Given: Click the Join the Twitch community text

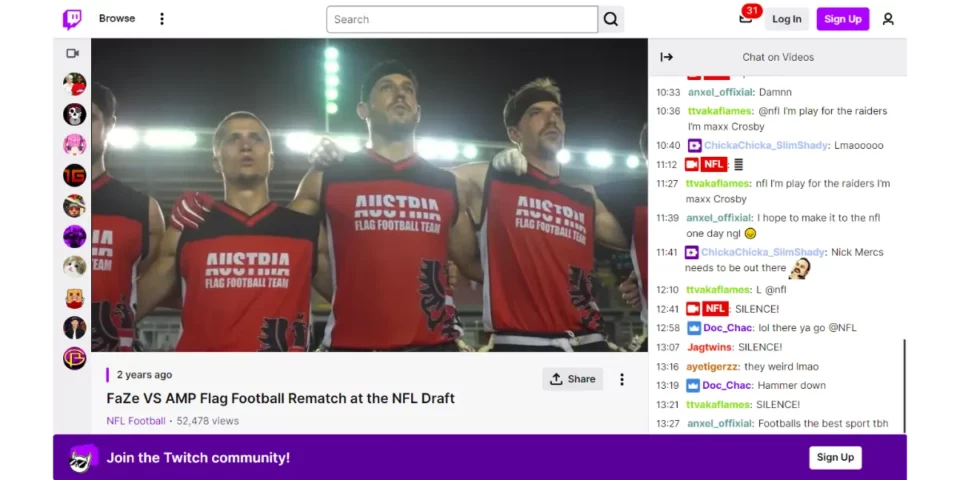Looking at the screenshot, I should (x=198, y=458).
